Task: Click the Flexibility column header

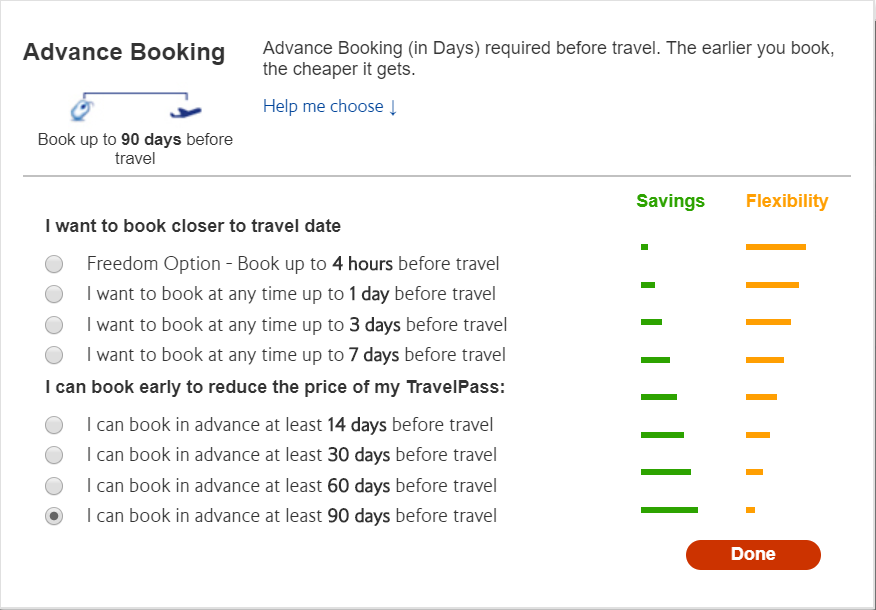Action: tap(787, 201)
